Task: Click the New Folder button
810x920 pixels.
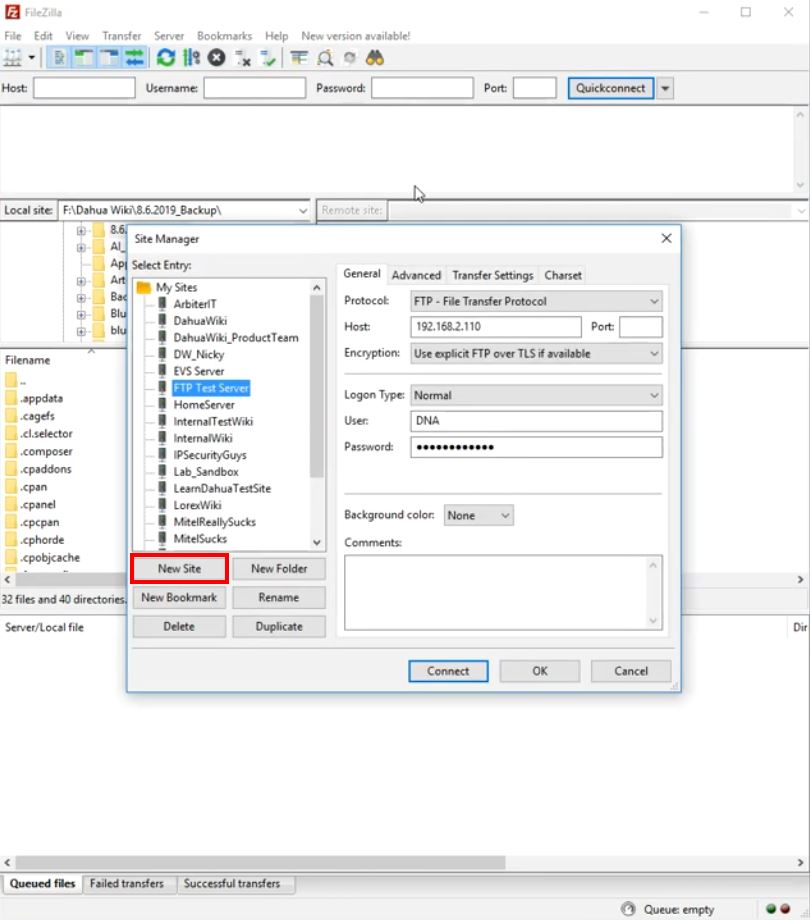Action: [x=279, y=569]
